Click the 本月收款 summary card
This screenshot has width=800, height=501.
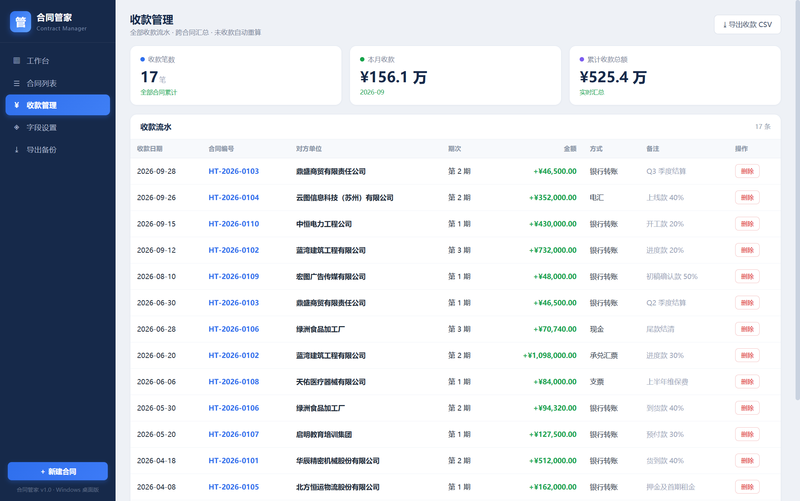pyautogui.click(x=455, y=76)
